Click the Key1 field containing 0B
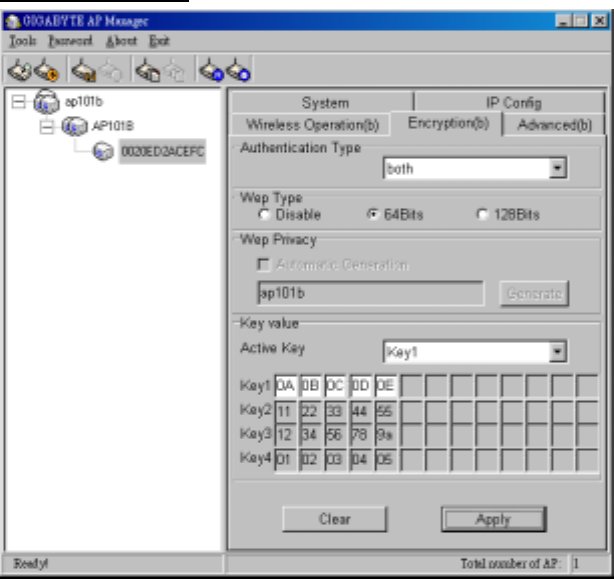The image size is (614, 579). [x=310, y=386]
